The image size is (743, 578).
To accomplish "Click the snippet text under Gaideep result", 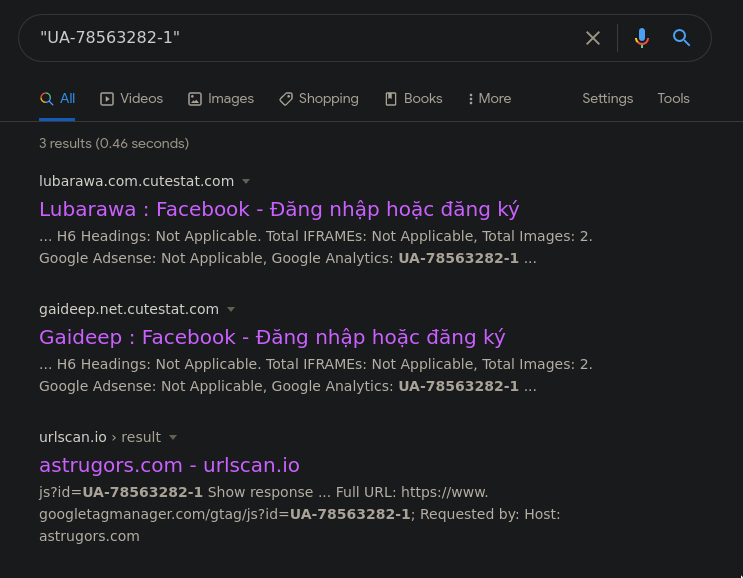I will click(x=316, y=375).
